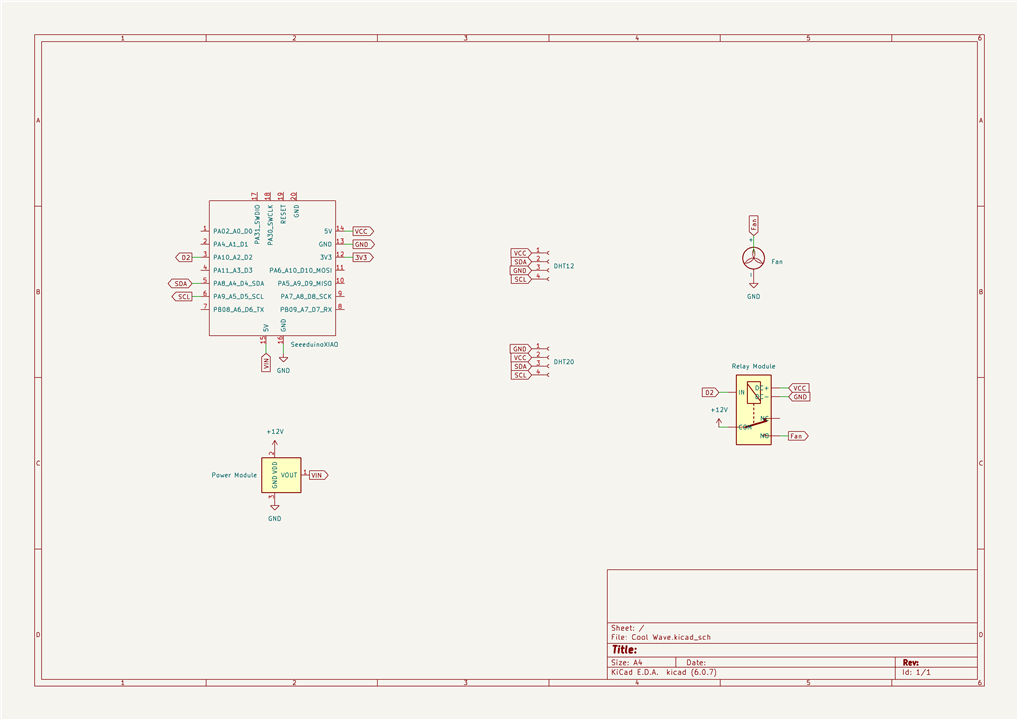Click pin name PA5_A9_D9_MISO
The image size is (1018, 720).
click(x=304, y=283)
